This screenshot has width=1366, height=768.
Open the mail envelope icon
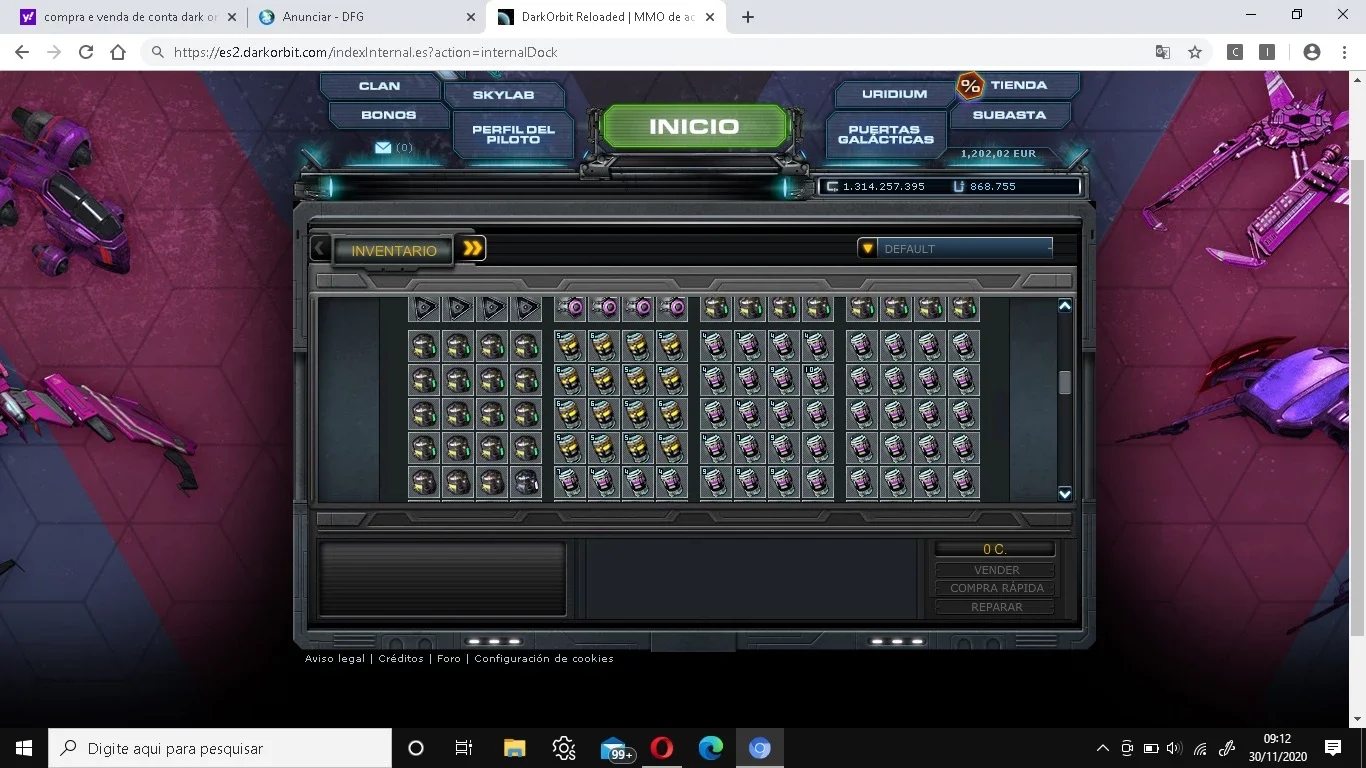(x=383, y=148)
